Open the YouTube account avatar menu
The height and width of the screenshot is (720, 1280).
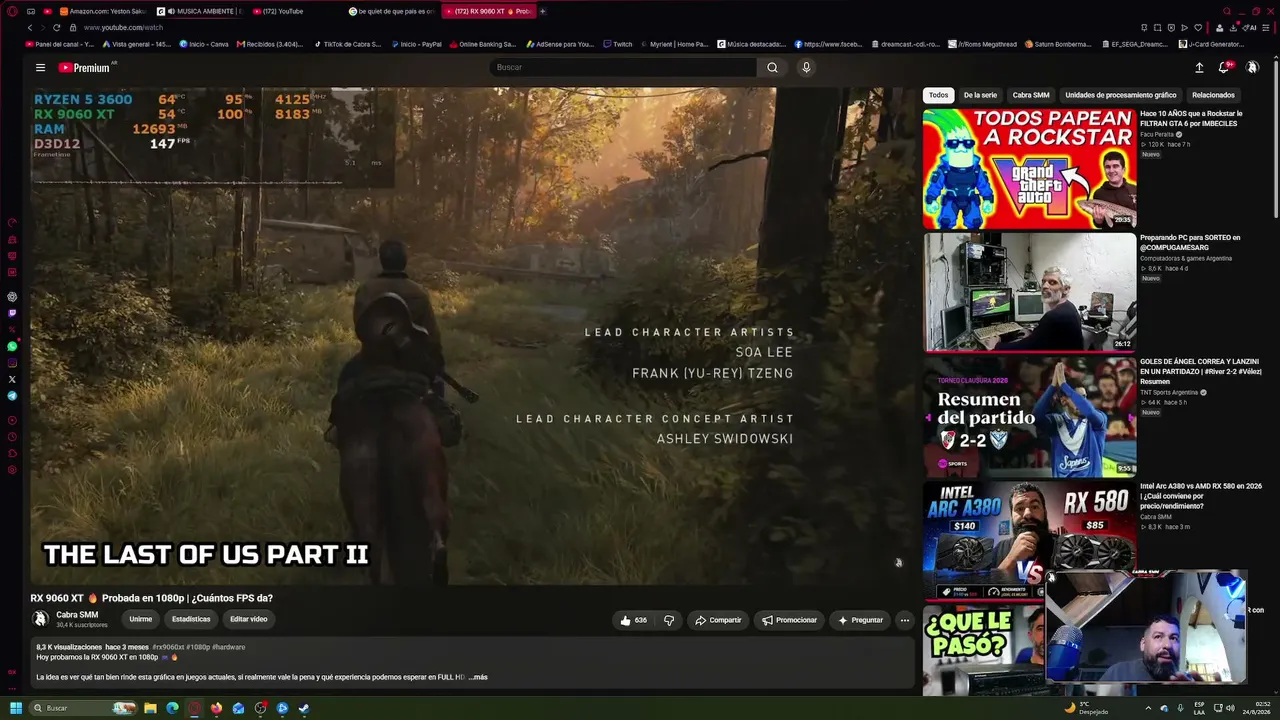coord(1252,68)
